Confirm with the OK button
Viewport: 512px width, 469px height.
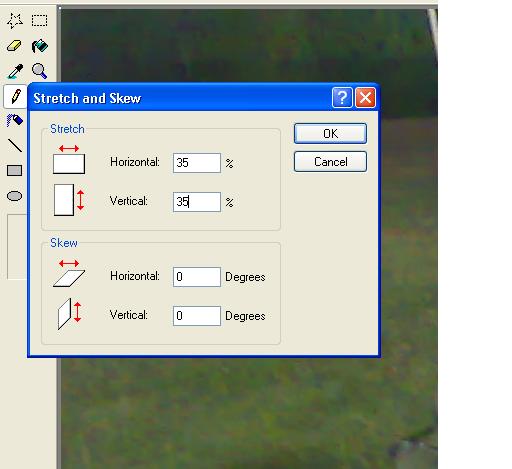[330, 134]
